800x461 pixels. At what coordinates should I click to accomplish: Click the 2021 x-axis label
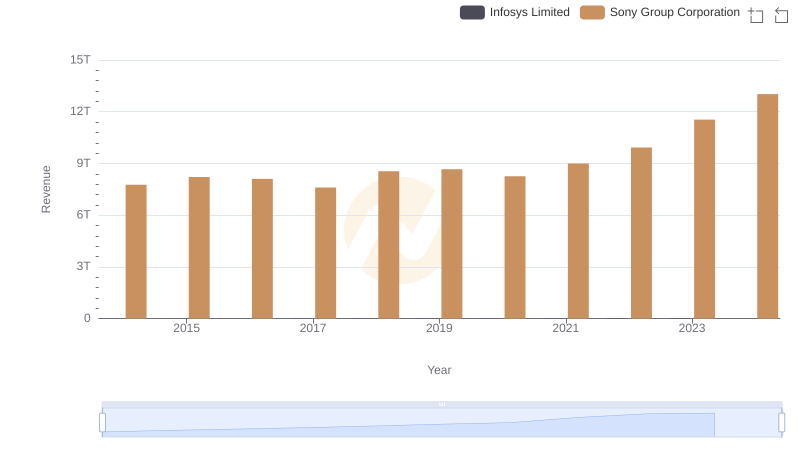point(566,328)
